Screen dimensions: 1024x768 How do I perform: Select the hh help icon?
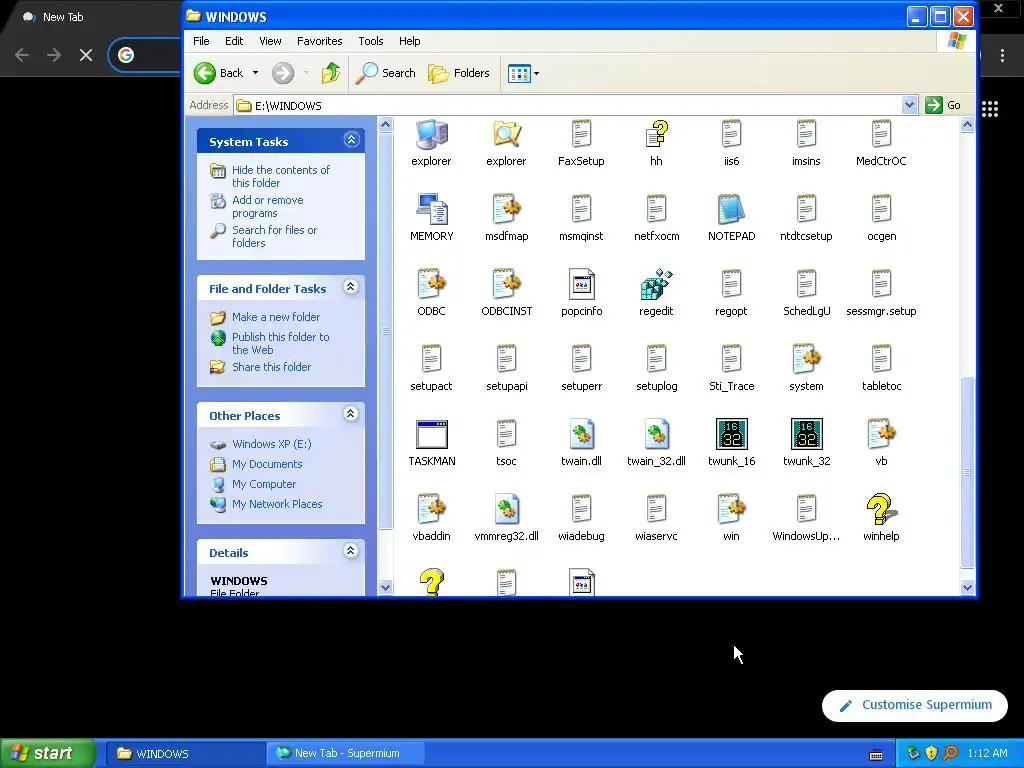pos(656,134)
